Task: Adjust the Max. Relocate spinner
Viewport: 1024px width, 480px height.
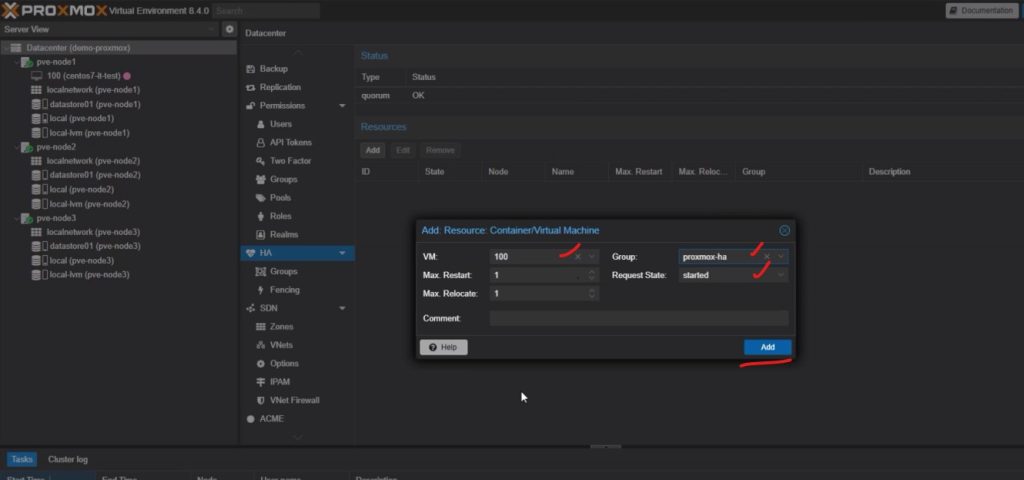Action: 592,294
